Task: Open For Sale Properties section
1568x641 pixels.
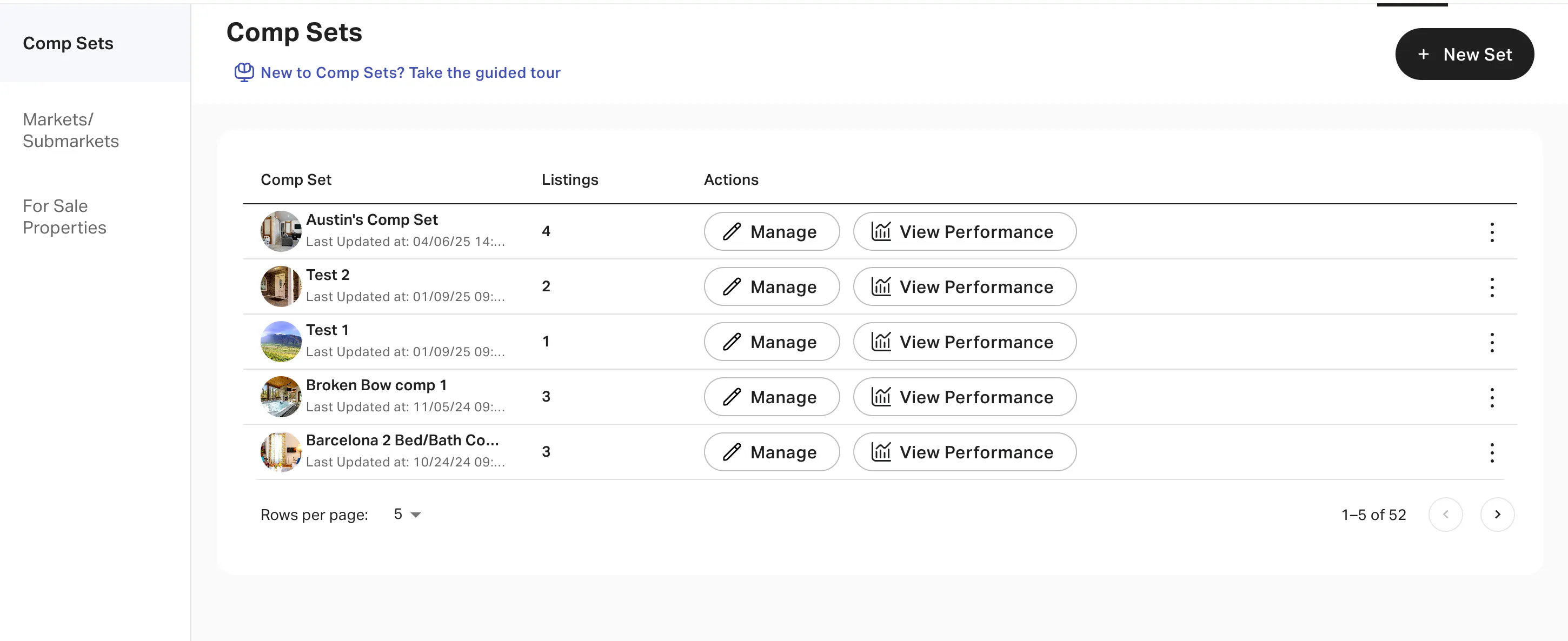Action: [64, 216]
